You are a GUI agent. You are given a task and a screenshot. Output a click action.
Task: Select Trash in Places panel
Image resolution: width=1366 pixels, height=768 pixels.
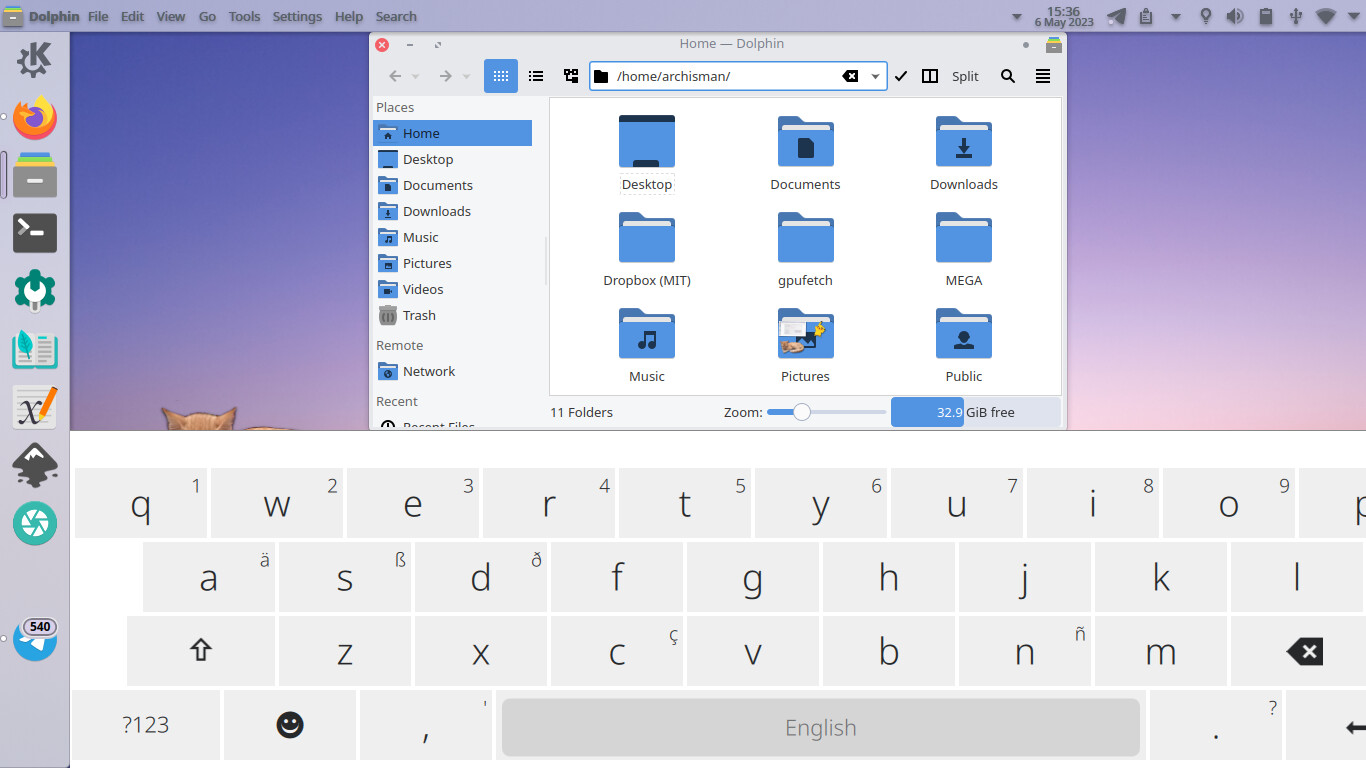(x=419, y=315)
